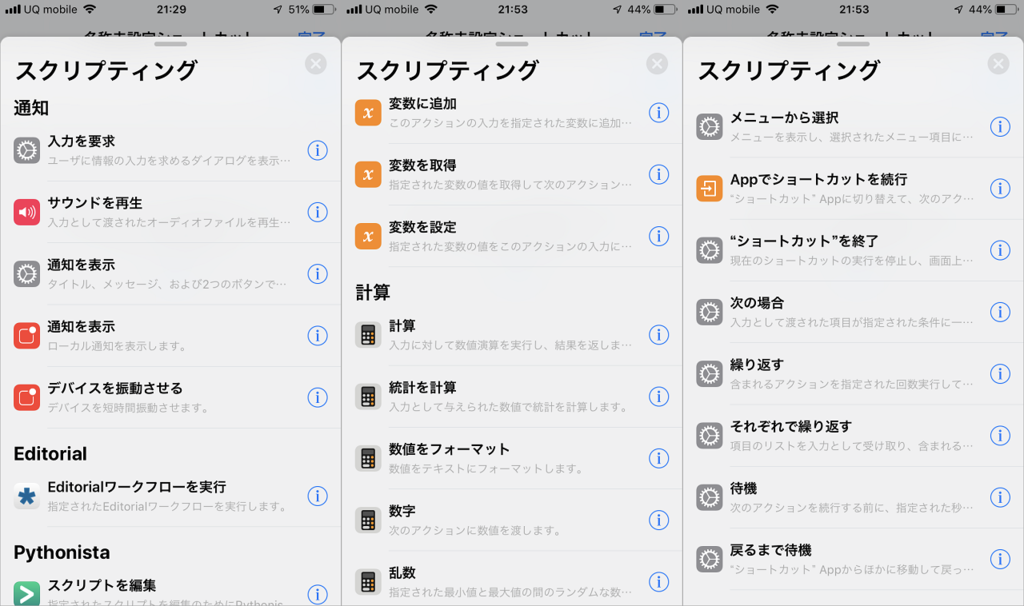This screenshot has width=1024, height=606.
Task: Tap the gear icon beside 入力を要求
Action: (x=27, y=150)
